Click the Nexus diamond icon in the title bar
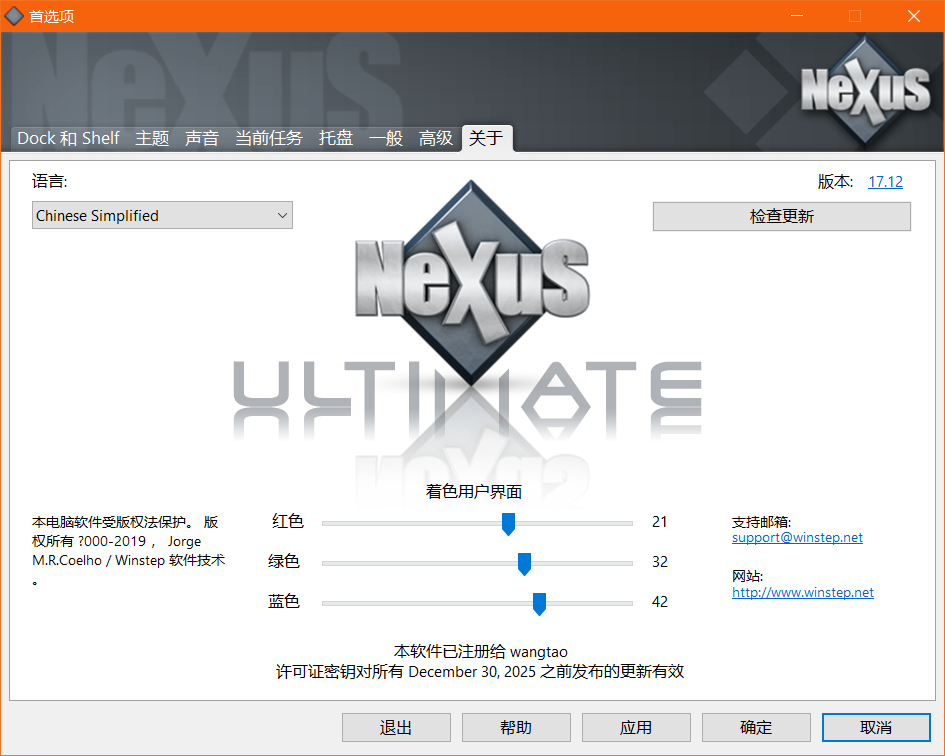 (x=13, y=16)
